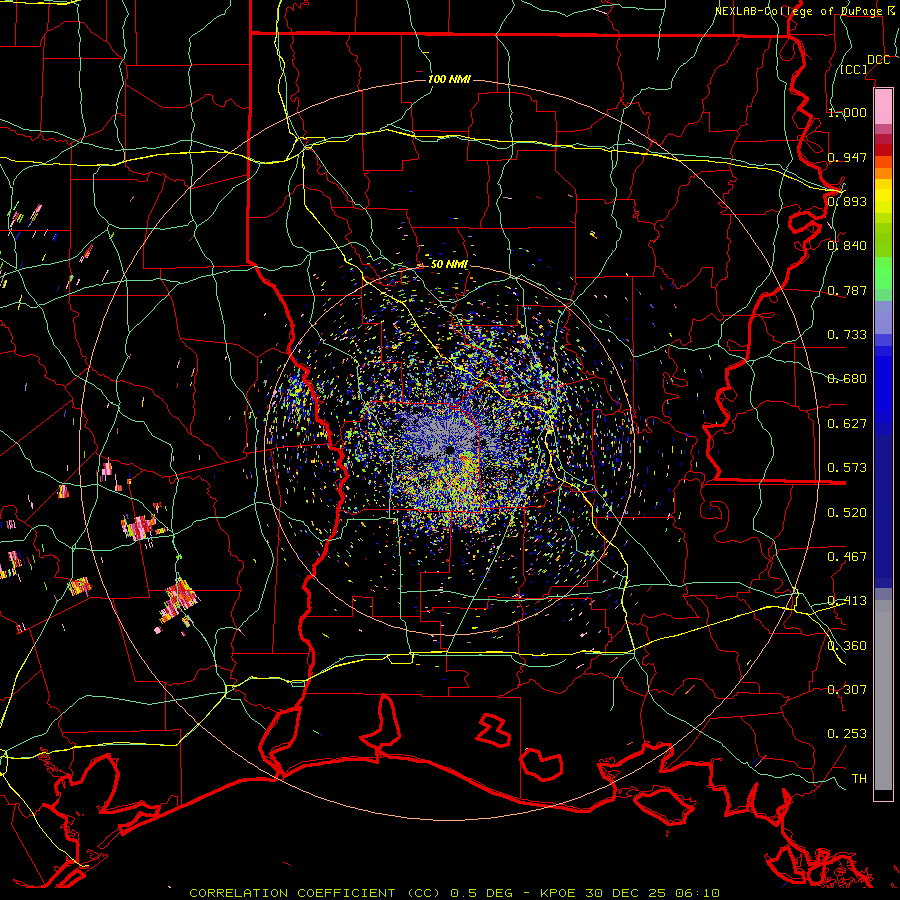Pick the gray segment of the color scale

[883, 695]
